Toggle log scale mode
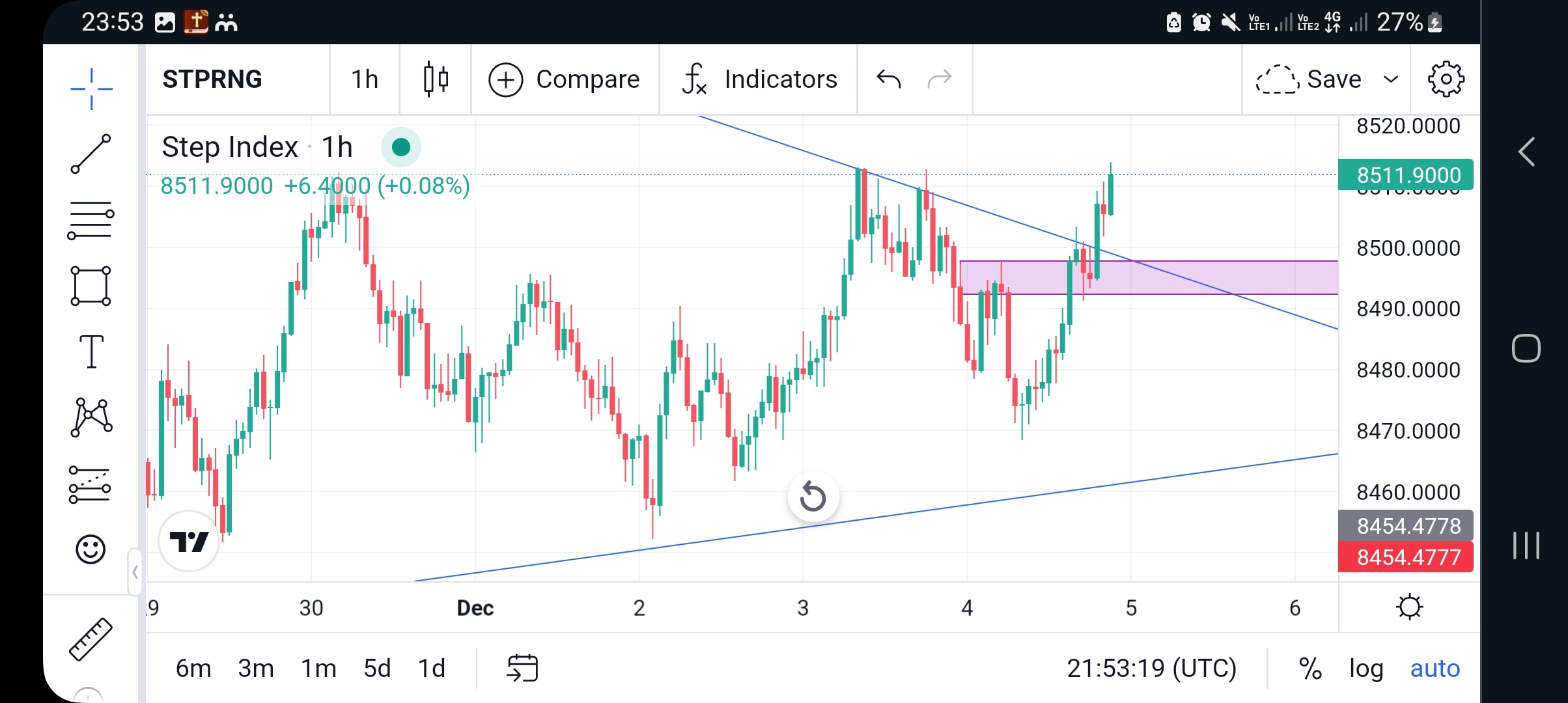The image size is (1568, 703). click(1365, 669)
